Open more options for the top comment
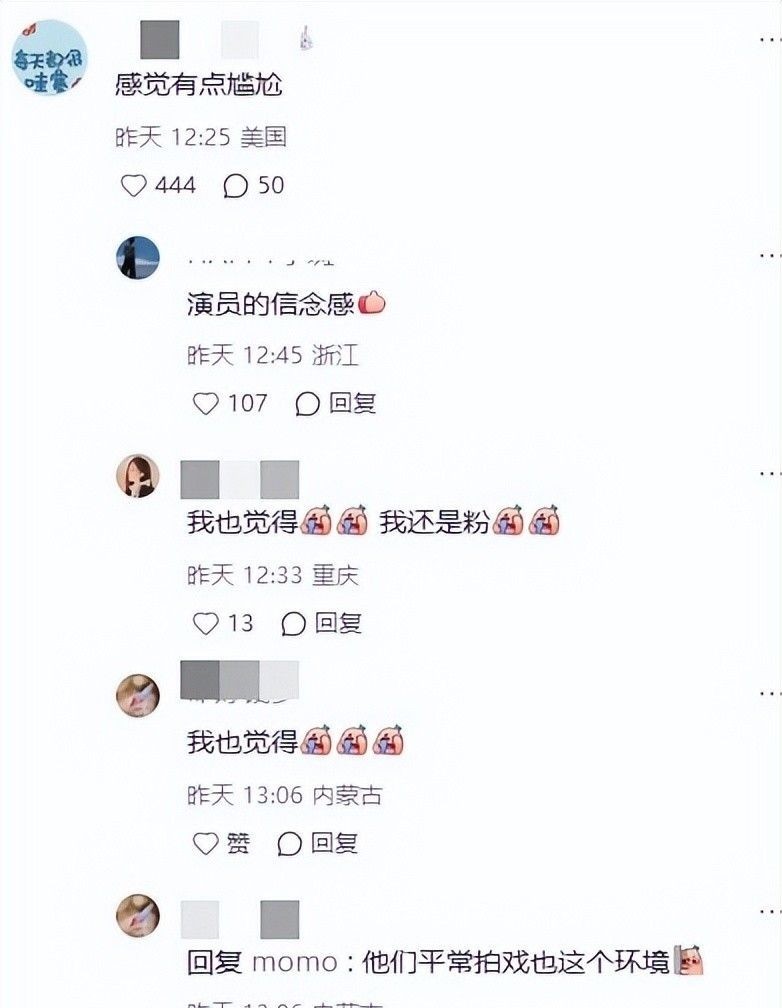This screenshot has height=1008, width=782. tap(769, 40)
